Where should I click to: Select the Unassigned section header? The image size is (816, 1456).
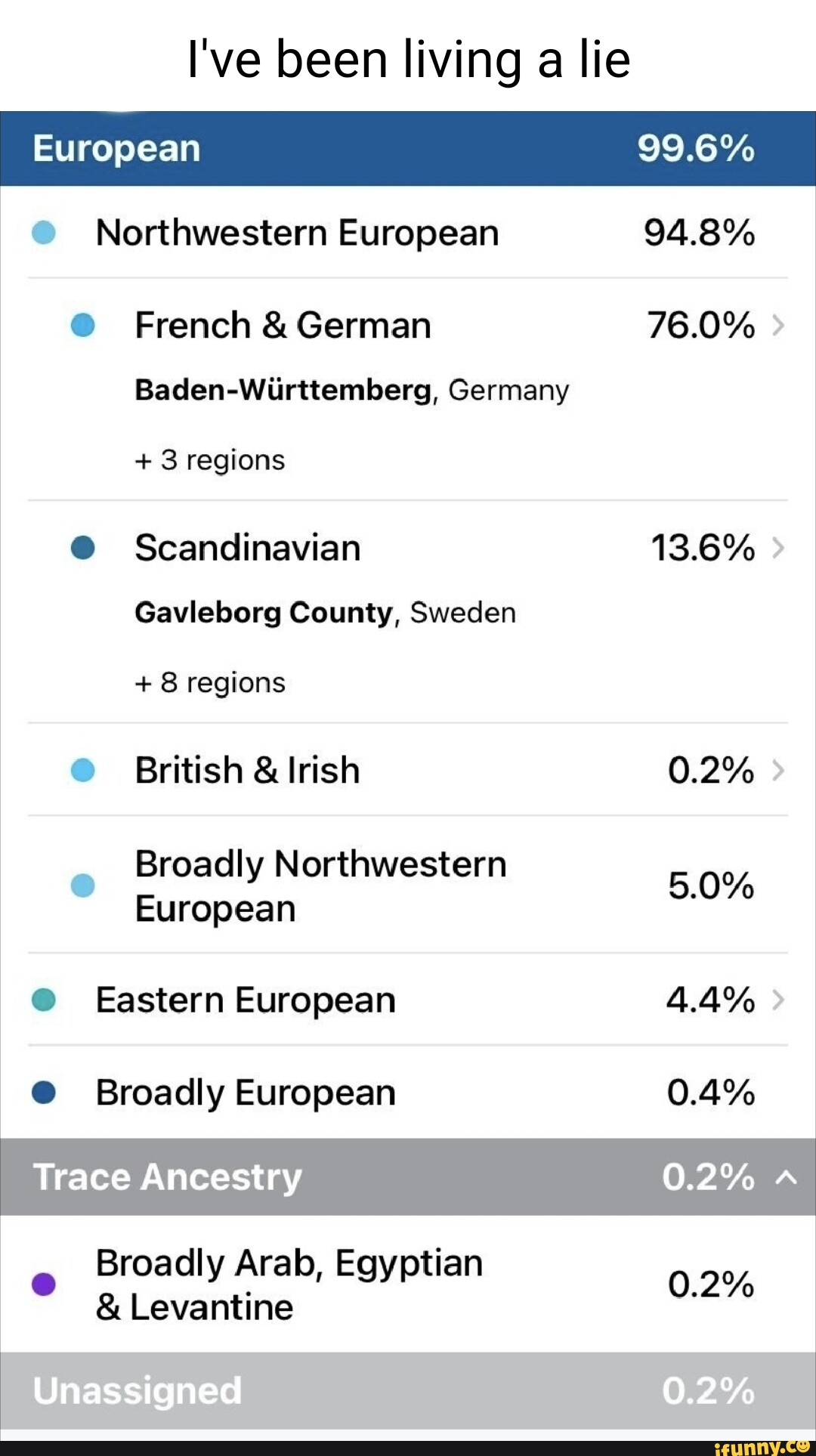point(408,1390)
